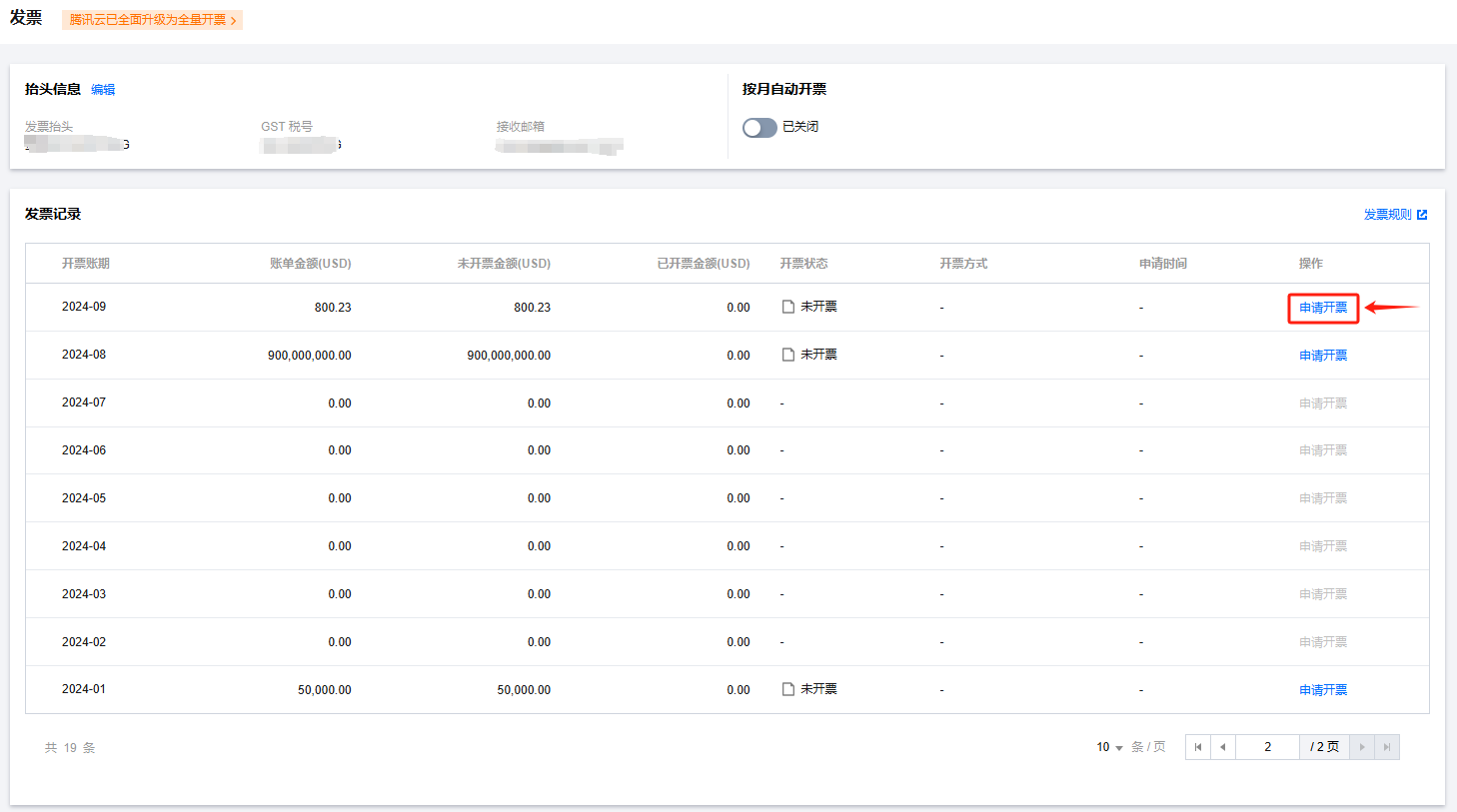The height and width of the screenshot is (812, 1457).
Task: Click 申请开票 for billing period 2024-01
Action: [x=1323, y=690]
